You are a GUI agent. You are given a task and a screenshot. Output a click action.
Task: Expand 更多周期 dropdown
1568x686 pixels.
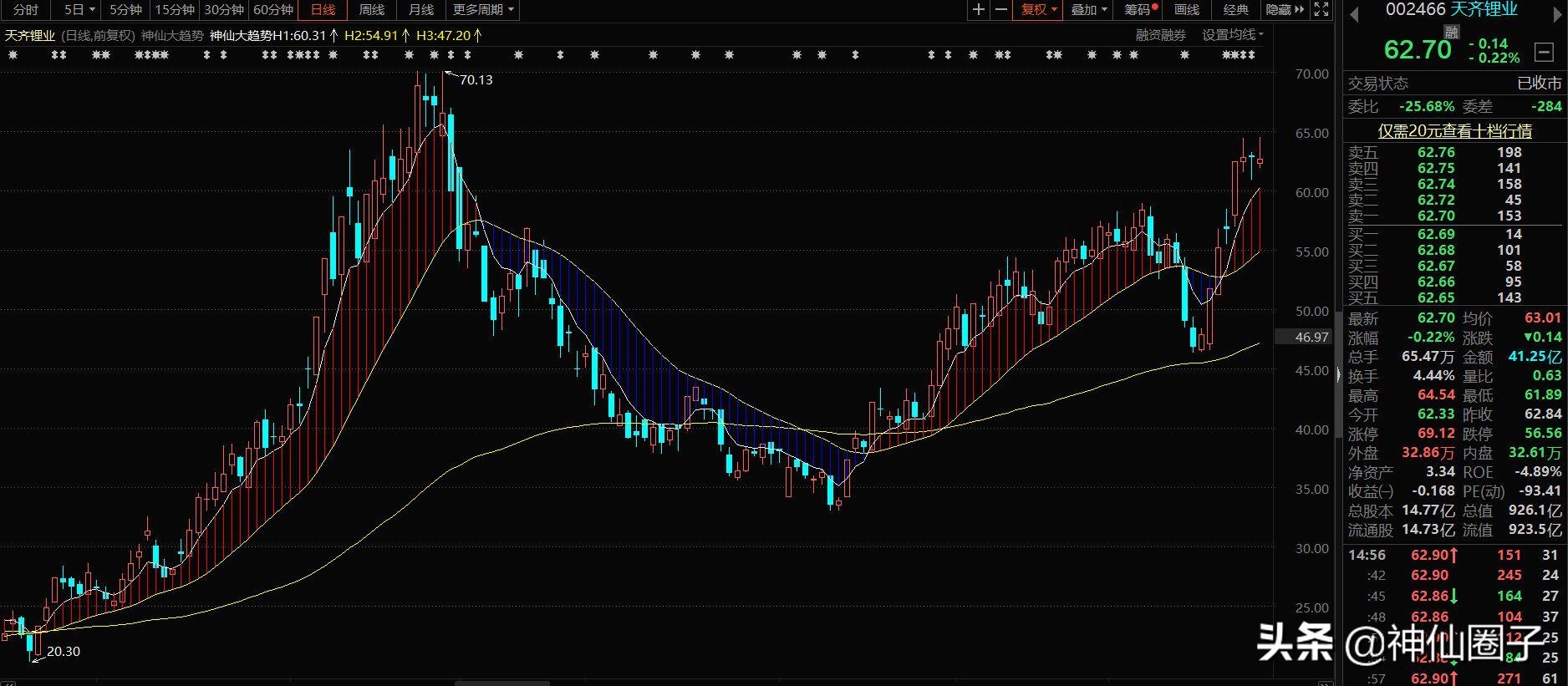point(483,10)
